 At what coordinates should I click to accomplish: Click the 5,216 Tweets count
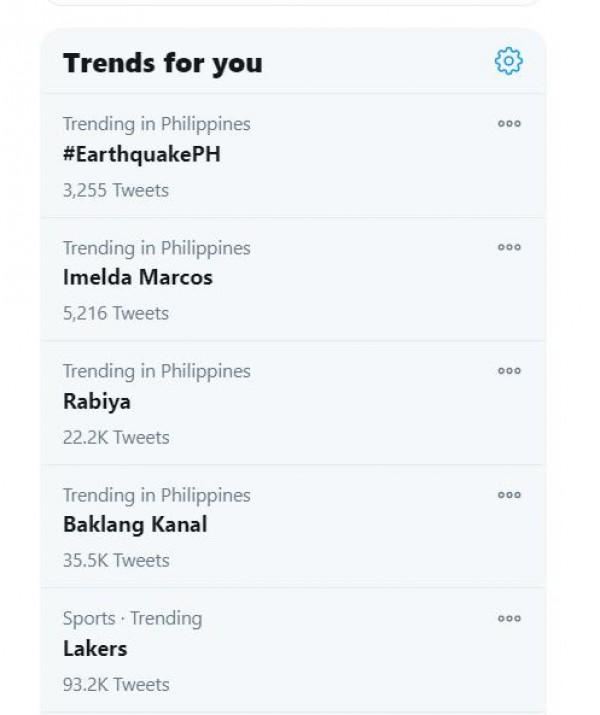coord(116,313)
